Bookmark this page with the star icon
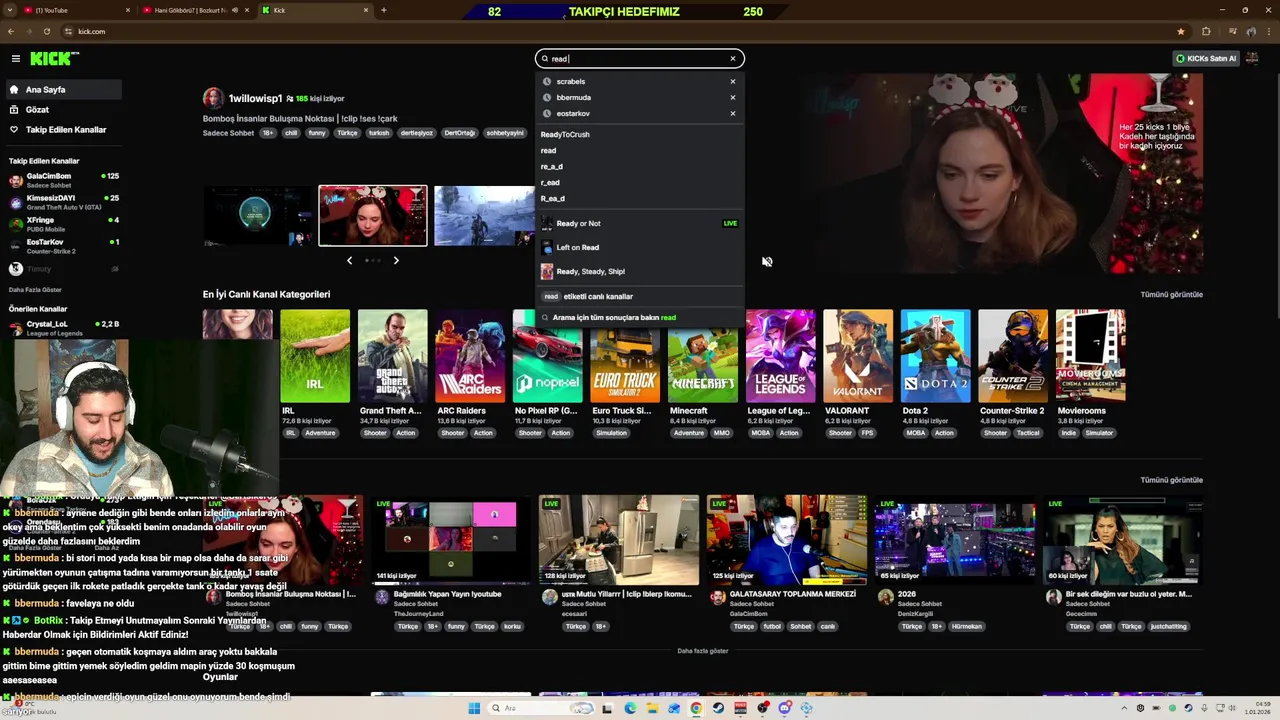1280x720 pixels. pyautogui.click(x=1181, y=31)
